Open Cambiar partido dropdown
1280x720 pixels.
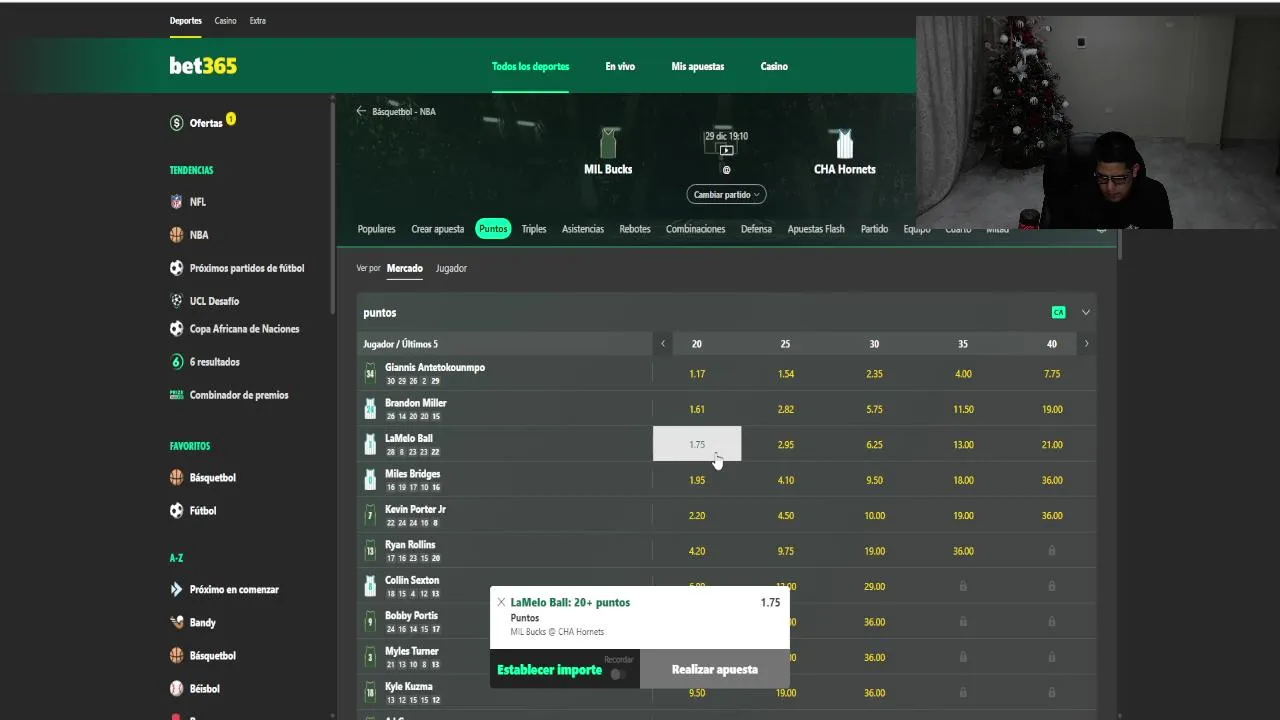point(727,194)
